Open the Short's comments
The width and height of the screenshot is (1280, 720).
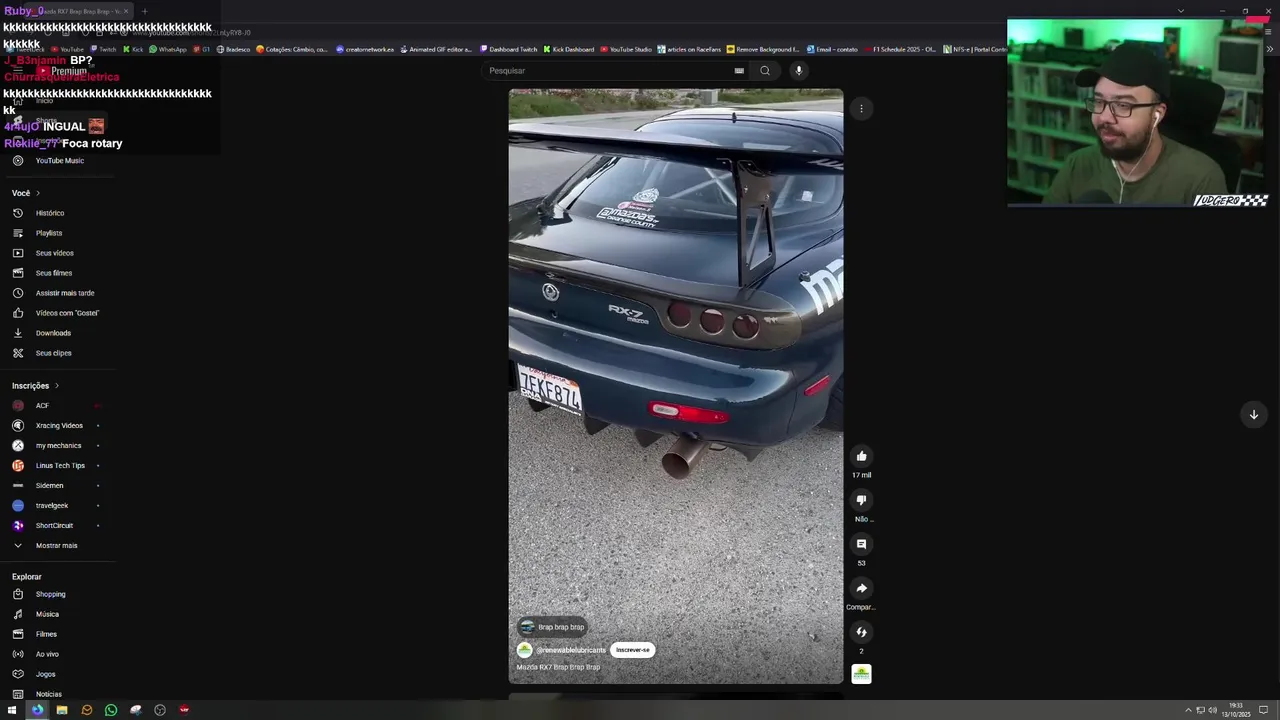[x=861, y=544]
